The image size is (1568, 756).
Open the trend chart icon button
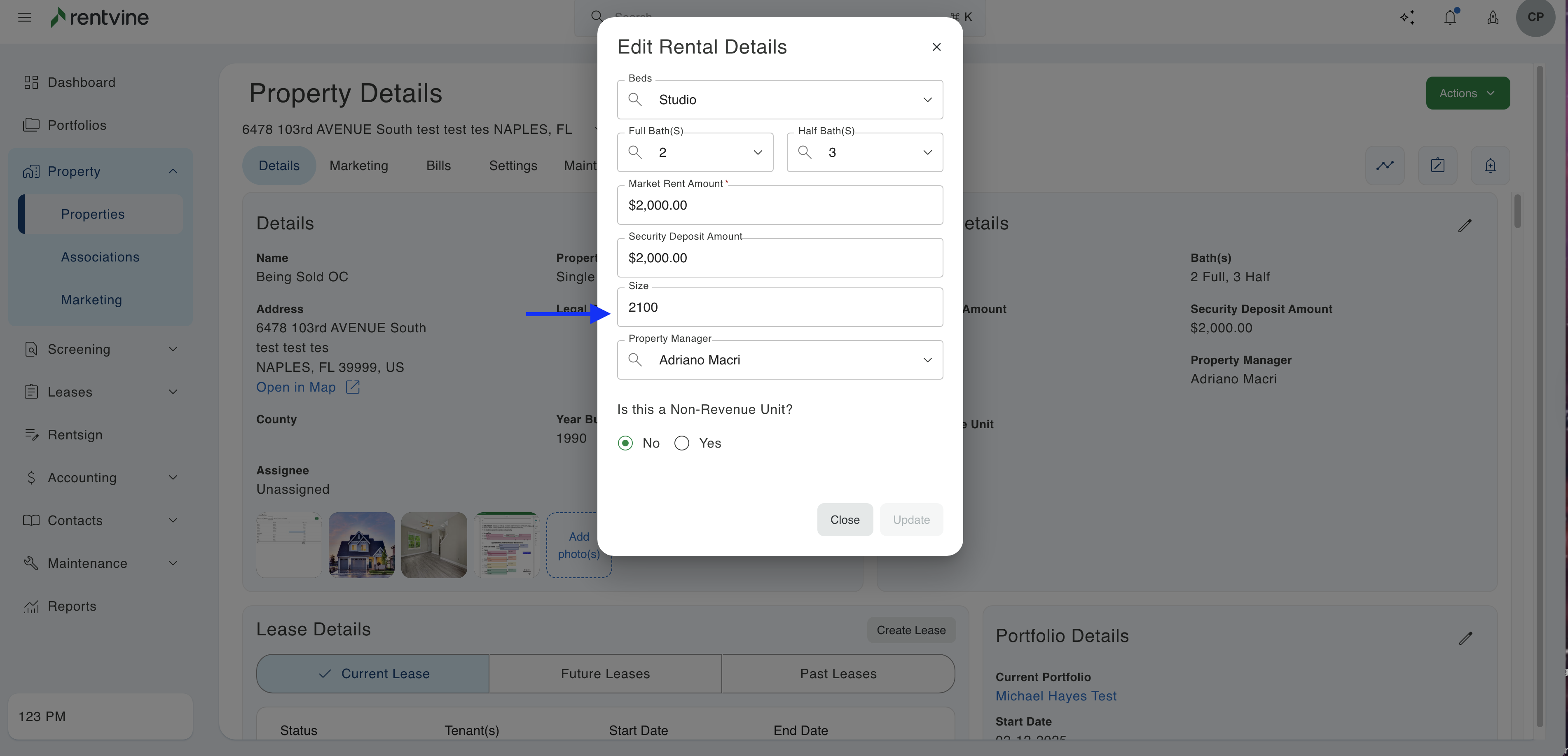click(1385, 166)
